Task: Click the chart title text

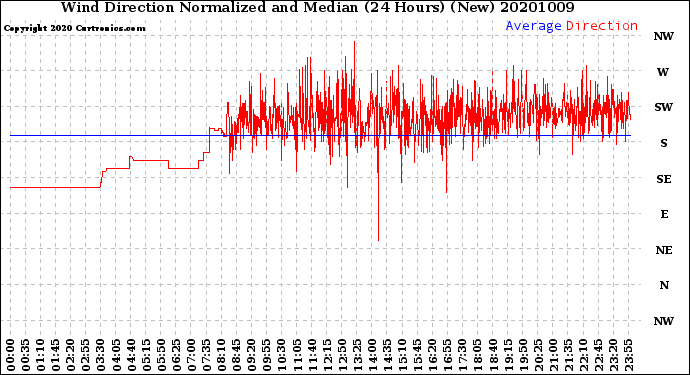Action: 317,7
